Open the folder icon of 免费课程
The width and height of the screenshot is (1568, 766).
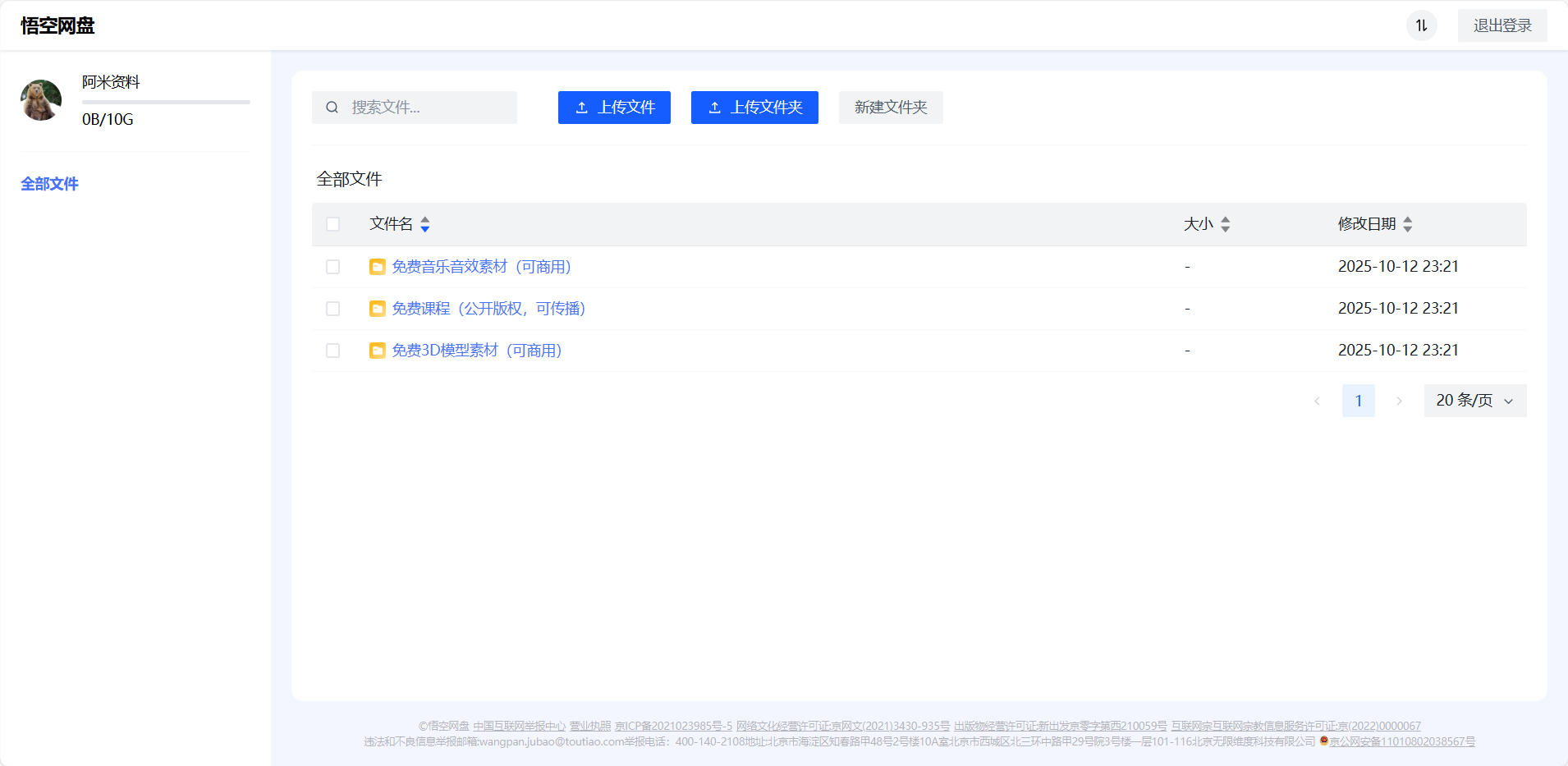[377, 308]
